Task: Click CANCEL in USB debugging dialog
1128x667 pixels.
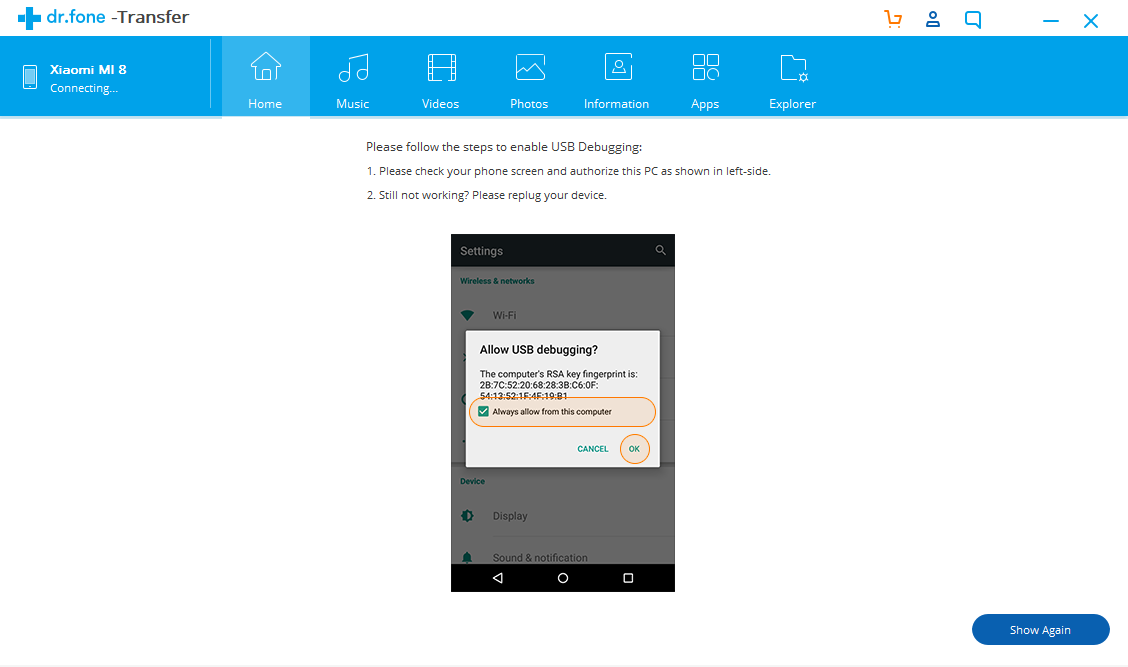Action: click(593, 449)
